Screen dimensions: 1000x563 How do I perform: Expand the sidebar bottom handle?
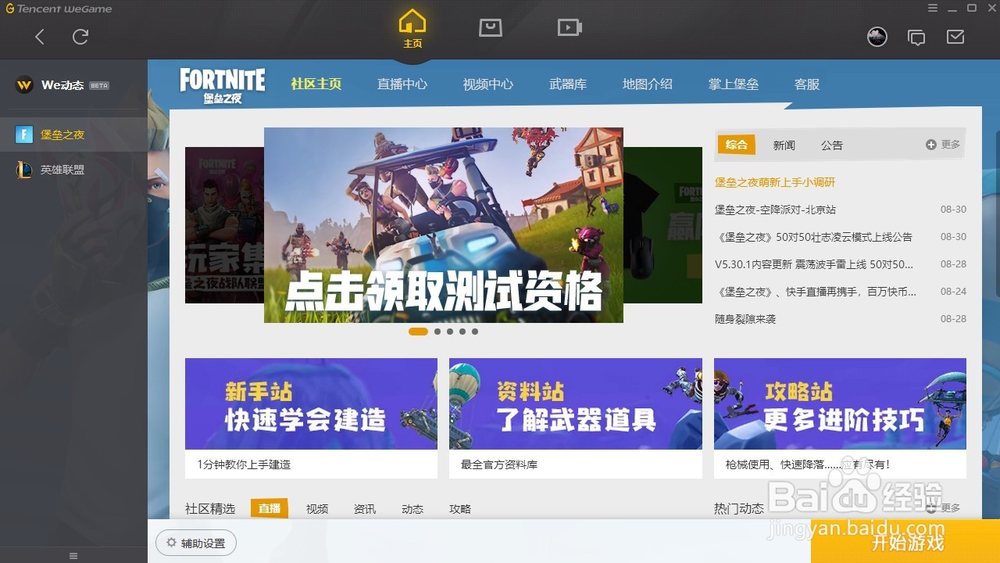pyautogui.click(x=73, y=556)
